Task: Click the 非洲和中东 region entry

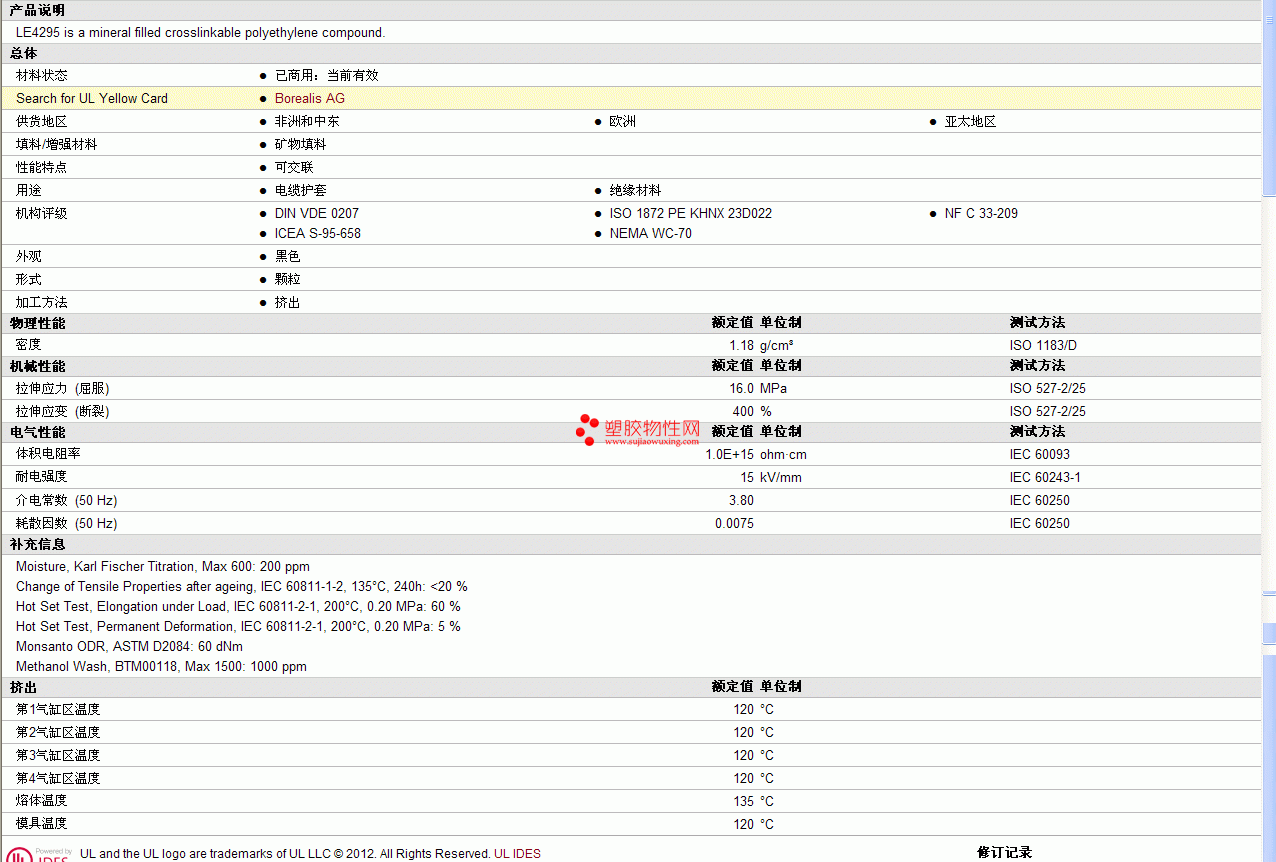Action: point(307,121)
